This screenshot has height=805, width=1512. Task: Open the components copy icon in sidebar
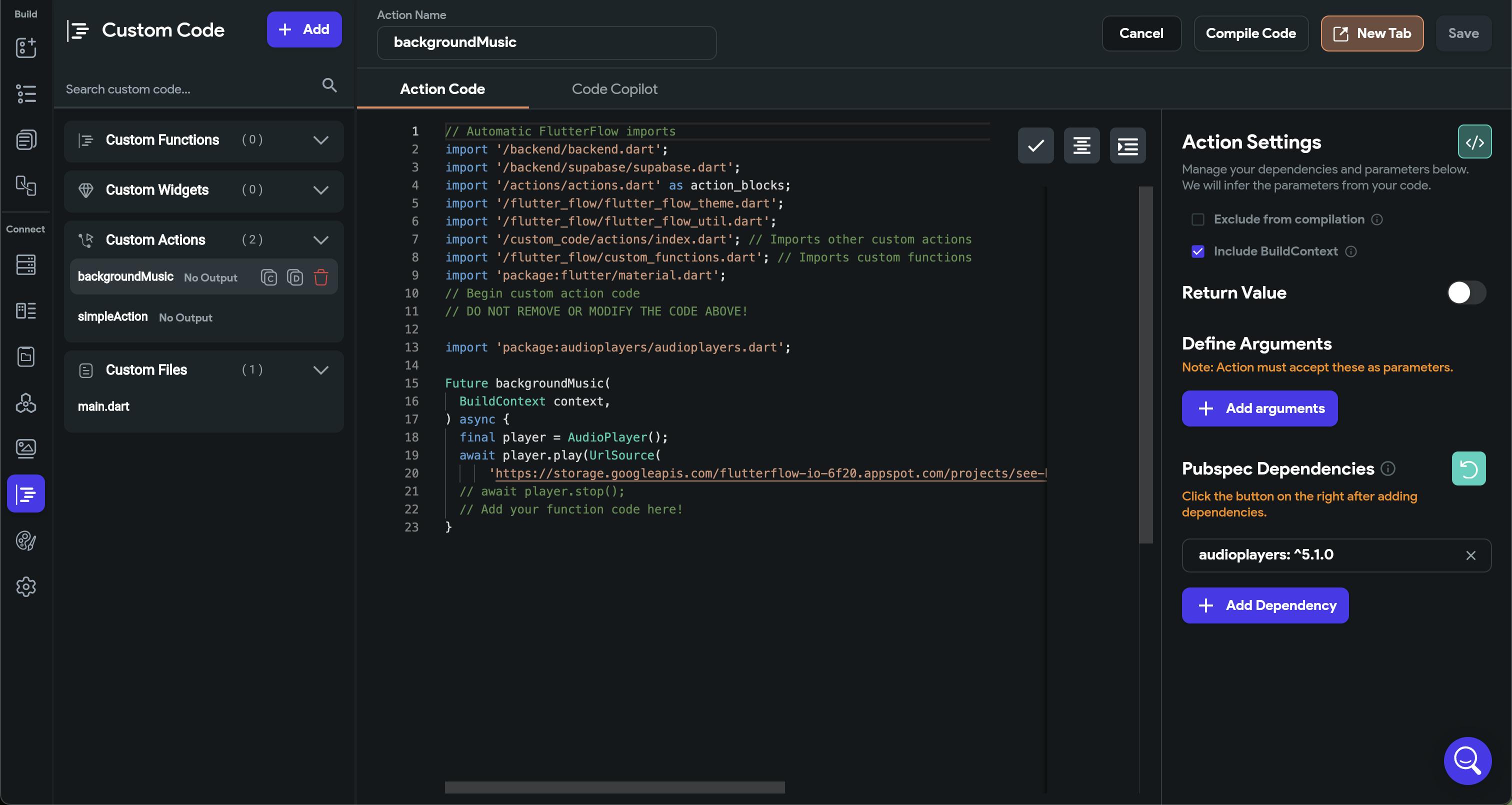[26, 185]
